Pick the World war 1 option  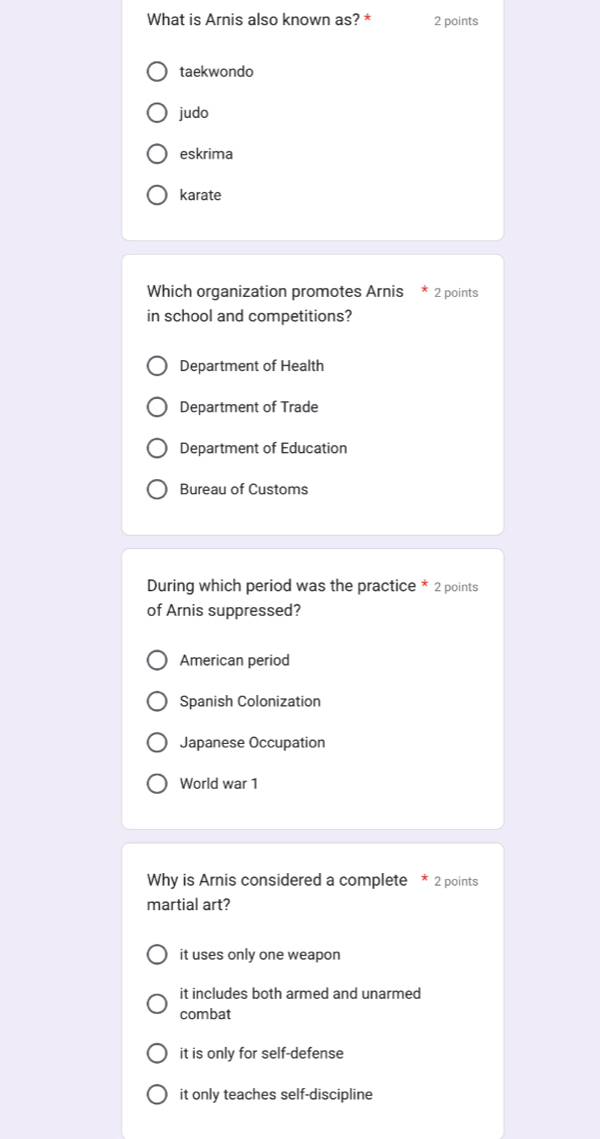pyautogui.click(x=157, y=784)
